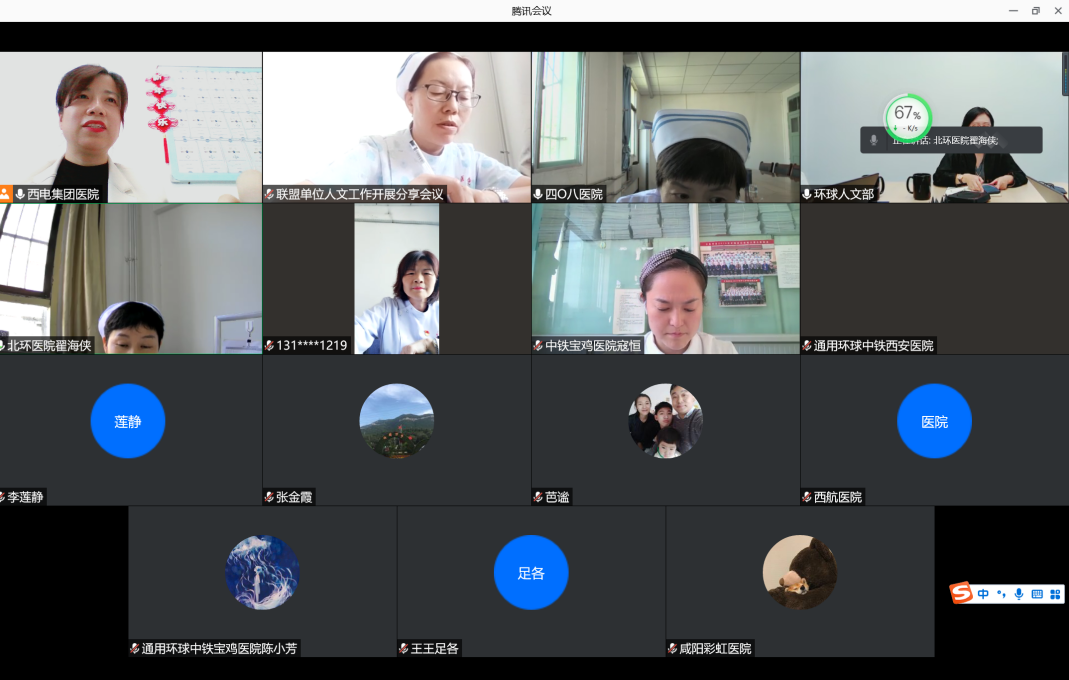This screenshot has width=1069, height=680.
Task: Toggle Chinese/English mode in Sogou bar
Action: pos(984,594)
